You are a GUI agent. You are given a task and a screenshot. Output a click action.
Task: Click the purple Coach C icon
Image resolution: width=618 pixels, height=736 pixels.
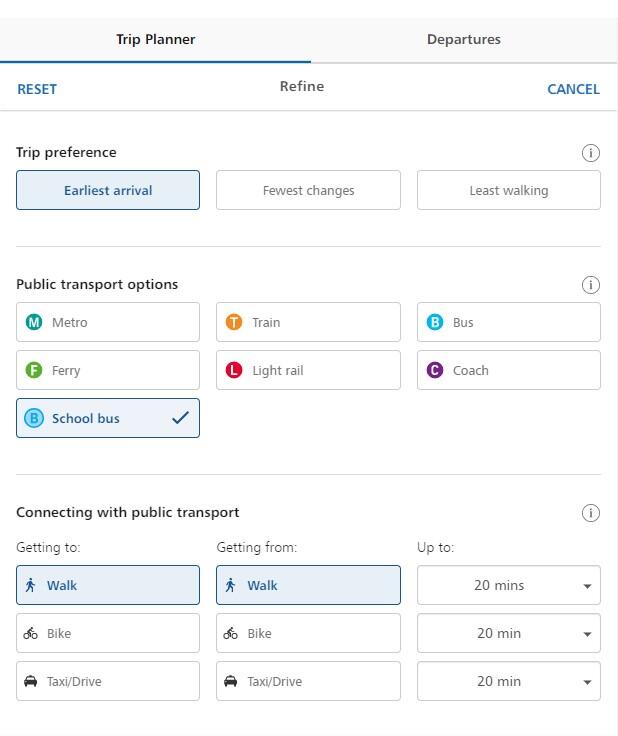(x=435, y=371)
